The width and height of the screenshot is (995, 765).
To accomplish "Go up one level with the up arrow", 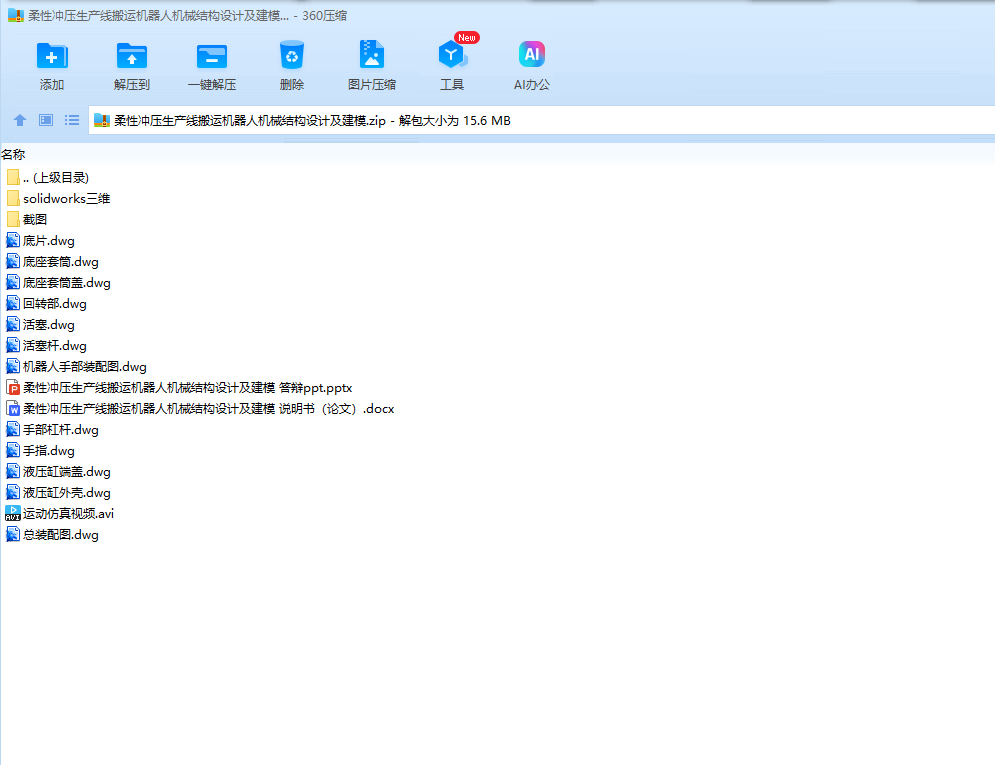I will click(x=20, y=120).
